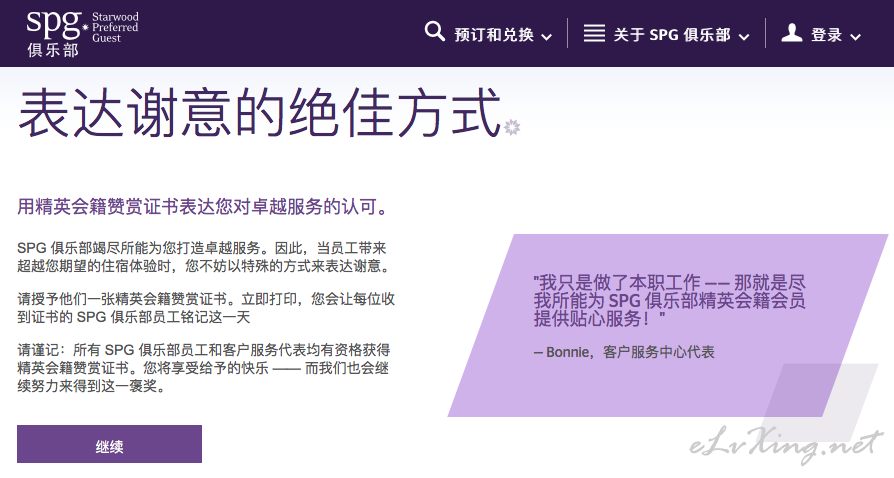
Task: Click the quote starting 我只是做了本职工作
Action: point(669,301)
